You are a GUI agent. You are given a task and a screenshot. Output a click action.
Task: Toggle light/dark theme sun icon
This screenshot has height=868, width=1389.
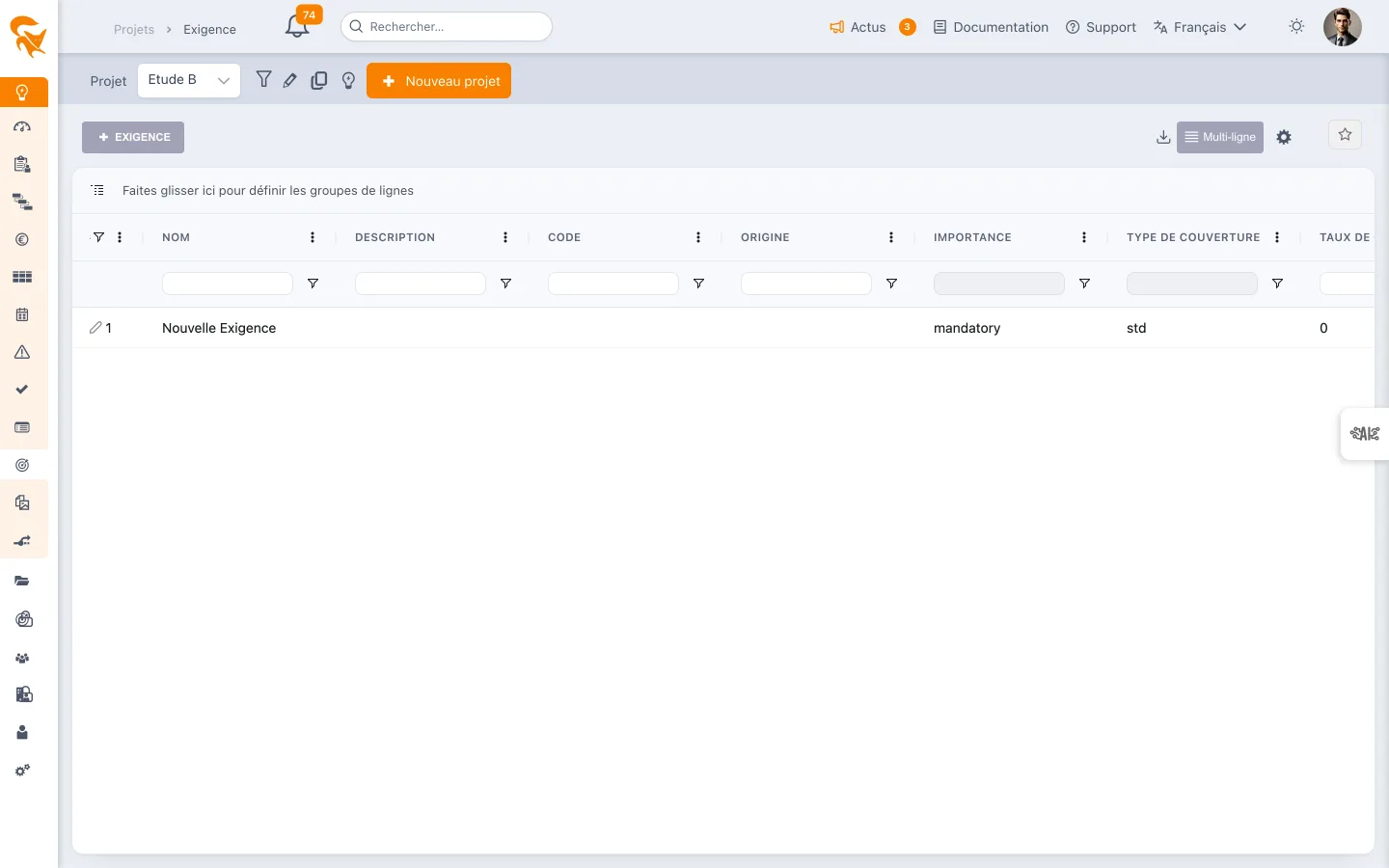1296,27
